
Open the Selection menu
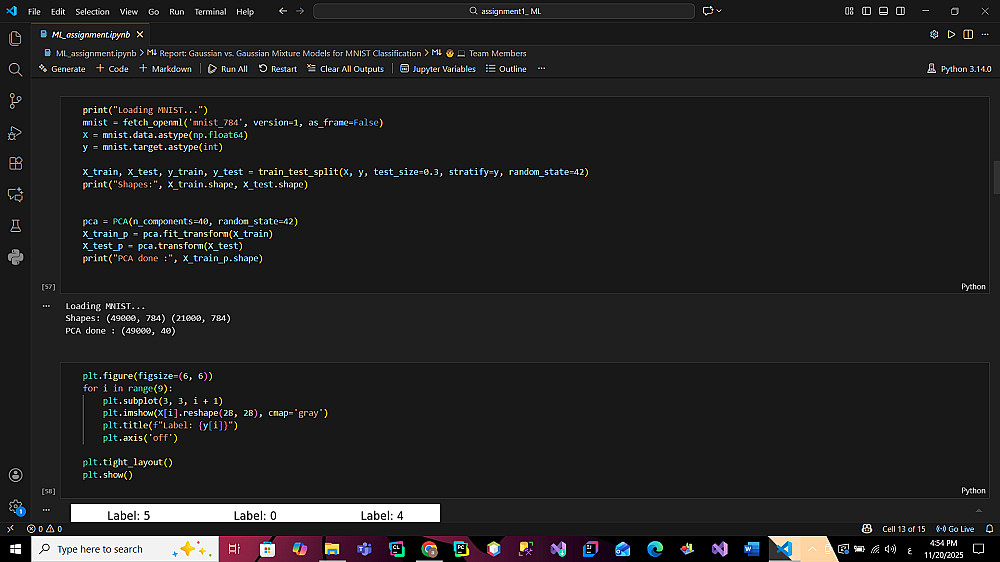coord(92,11)
